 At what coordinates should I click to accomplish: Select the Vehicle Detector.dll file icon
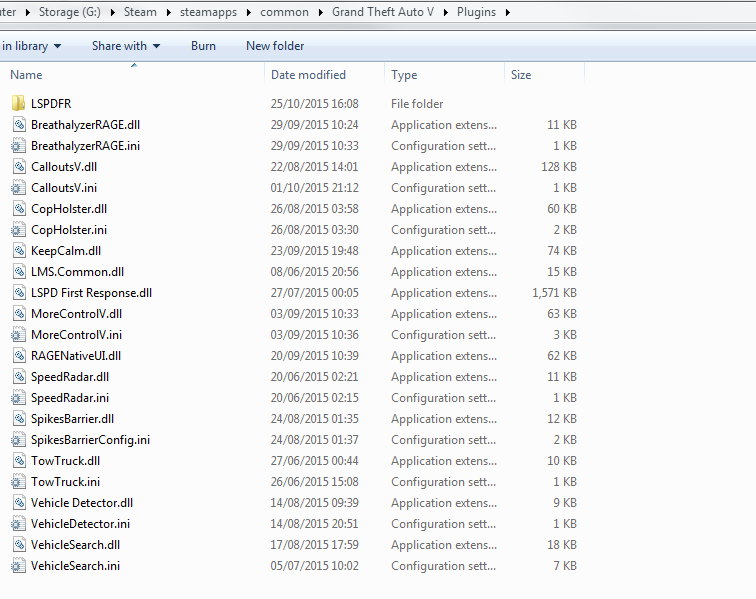coord(18,502)
